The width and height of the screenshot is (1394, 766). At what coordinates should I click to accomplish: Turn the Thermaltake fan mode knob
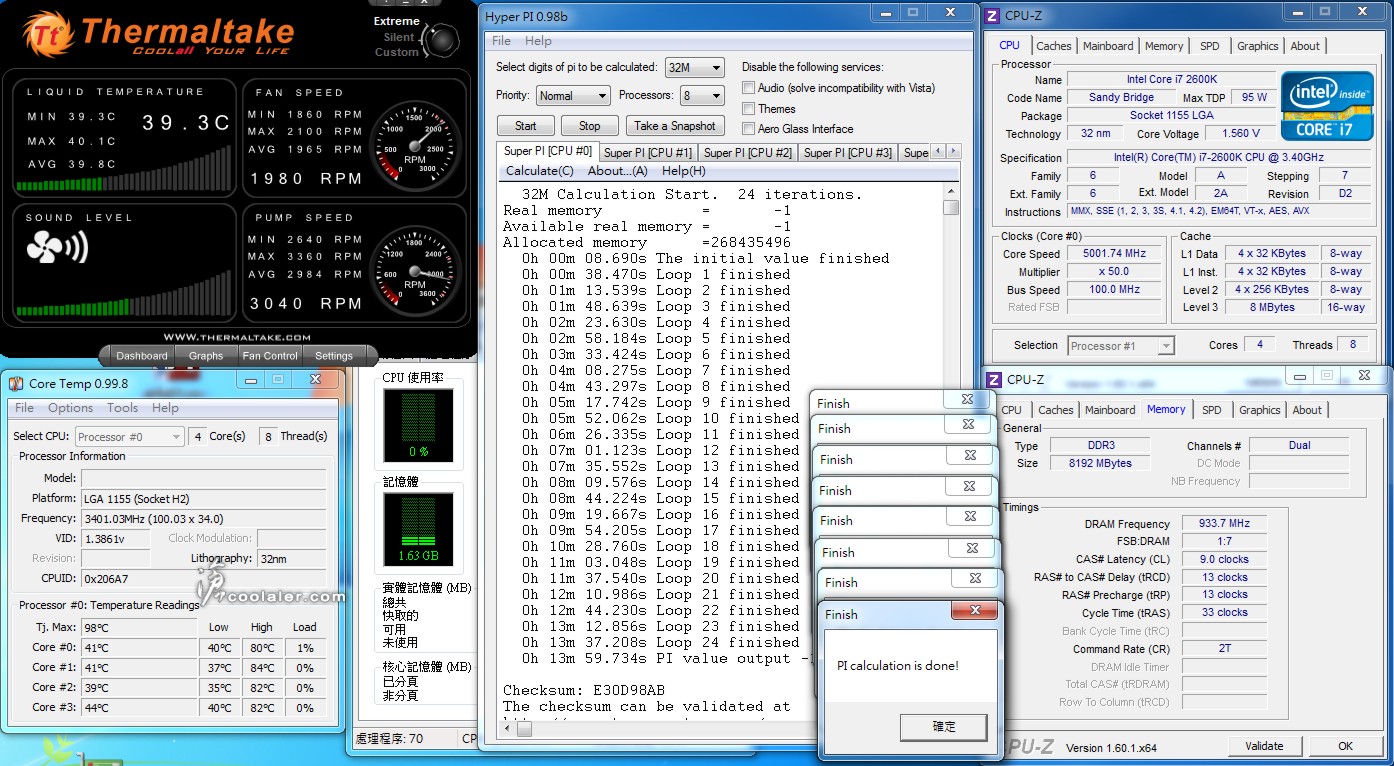(x=441, y=39)
